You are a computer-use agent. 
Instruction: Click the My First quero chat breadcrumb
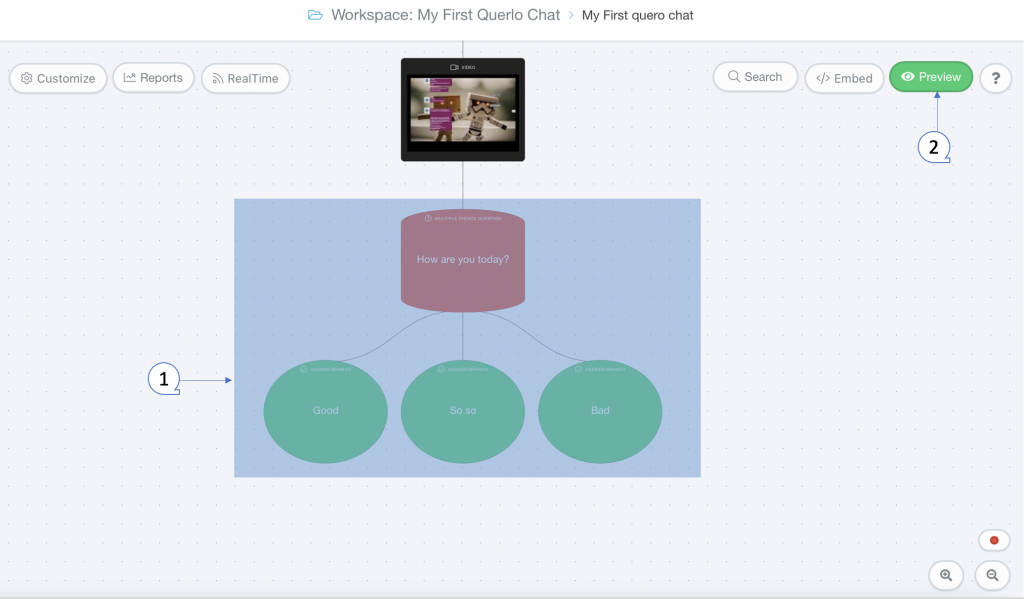(x=637, y=15)
